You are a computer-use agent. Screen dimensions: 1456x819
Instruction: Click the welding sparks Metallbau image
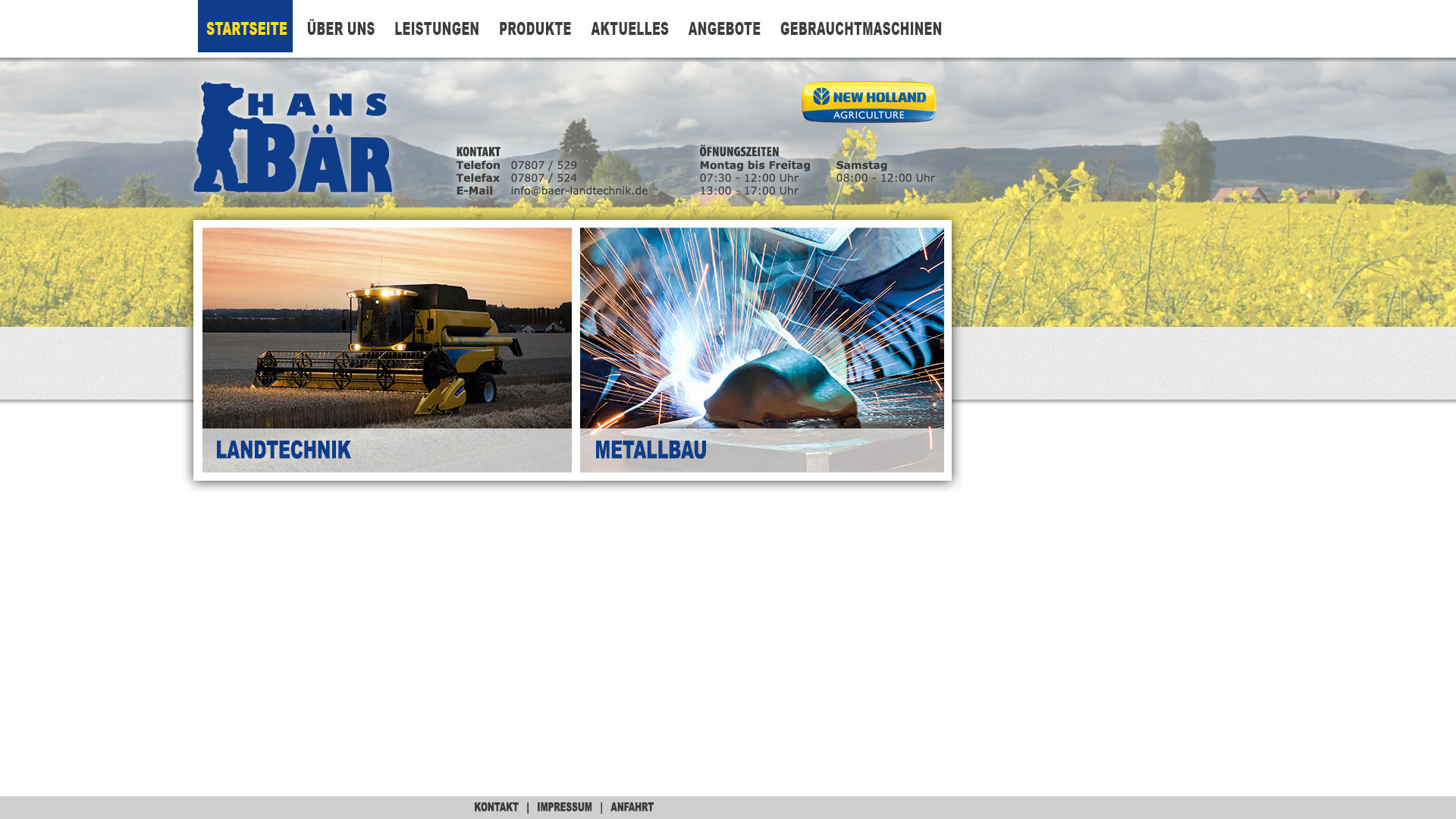point(761,328)
